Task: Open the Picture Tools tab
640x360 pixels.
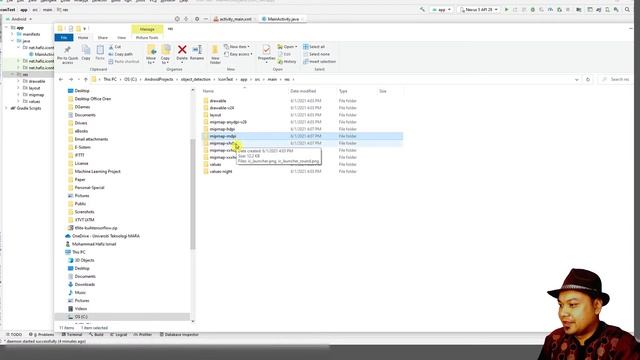Action: pyautogui.click(x=147, y=38)
